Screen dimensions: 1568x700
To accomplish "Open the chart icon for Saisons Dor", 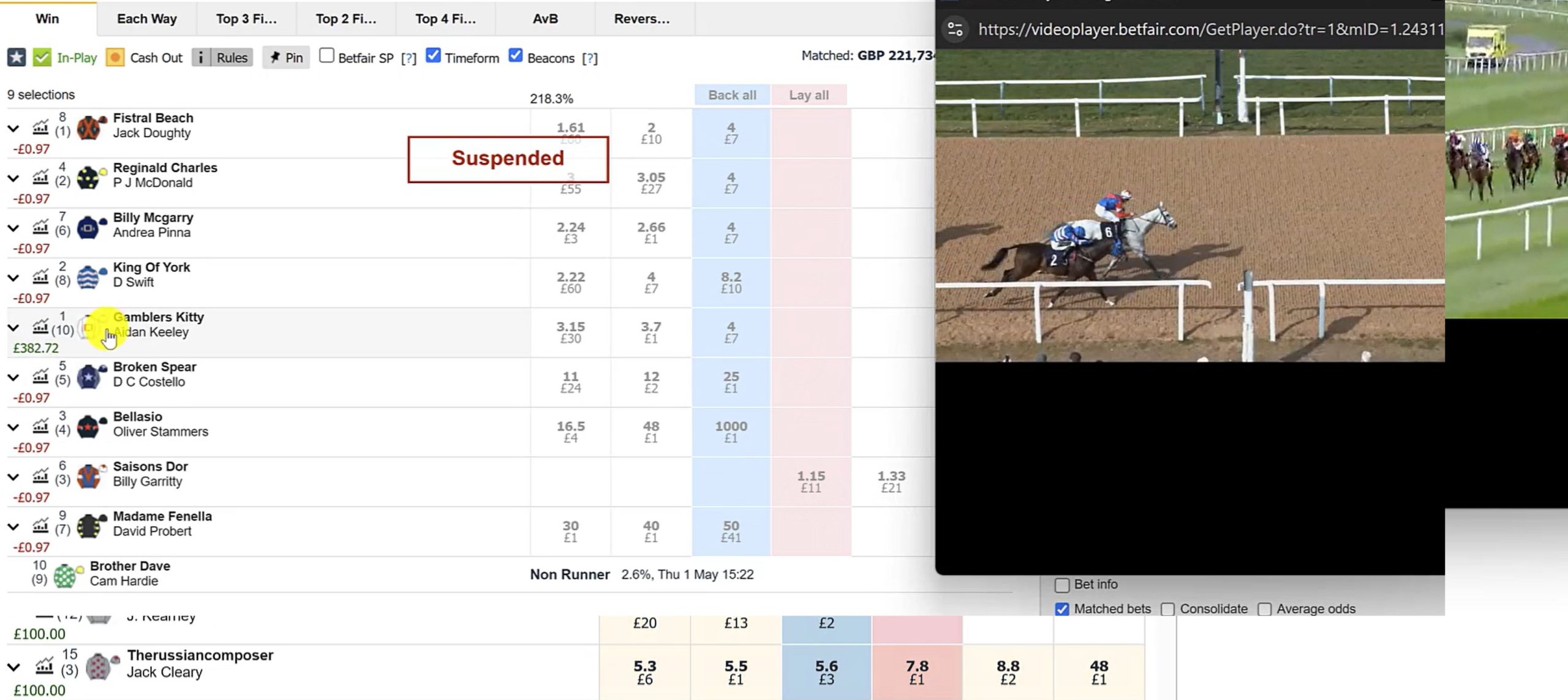I will (40, 476).
